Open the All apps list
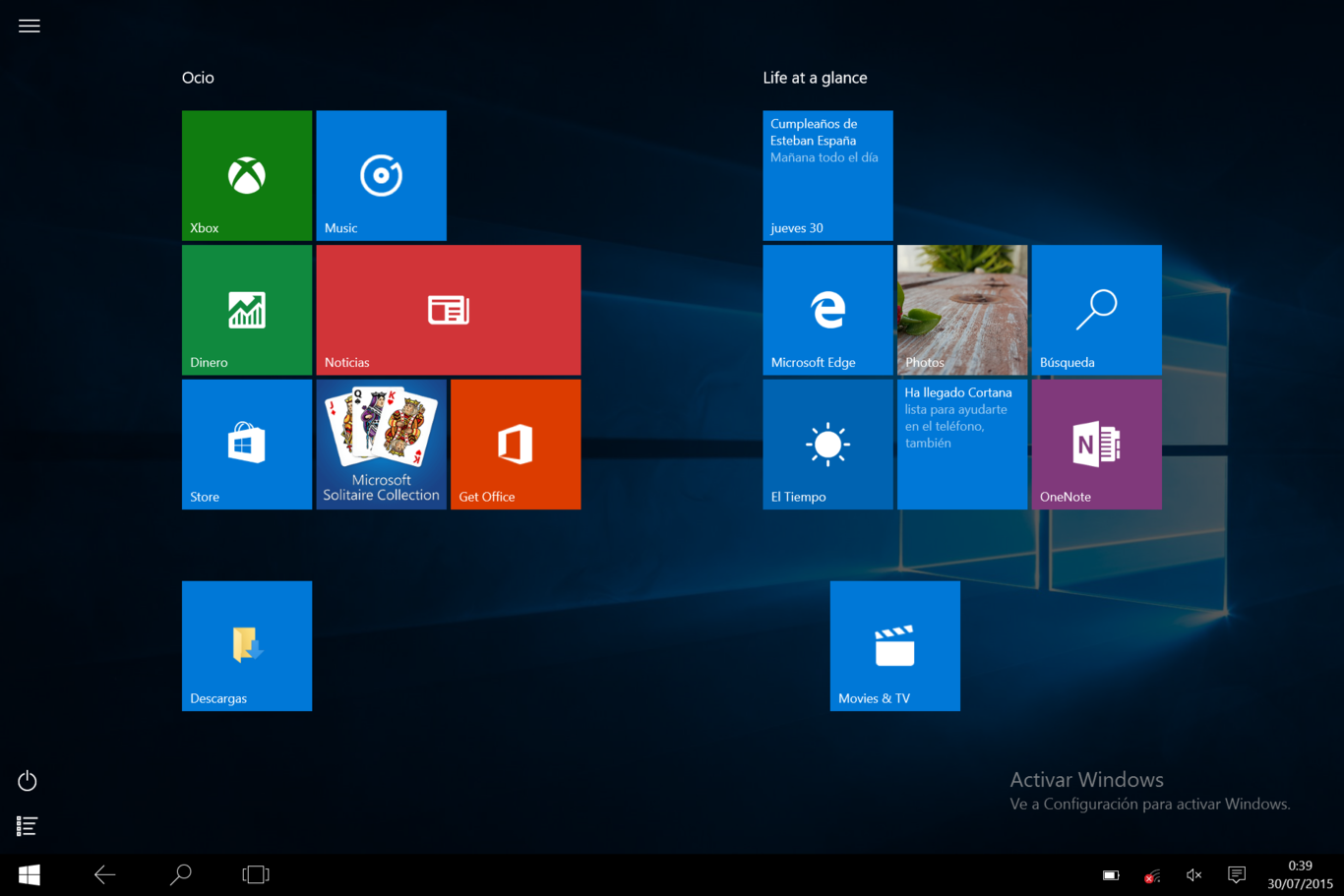 27,826
